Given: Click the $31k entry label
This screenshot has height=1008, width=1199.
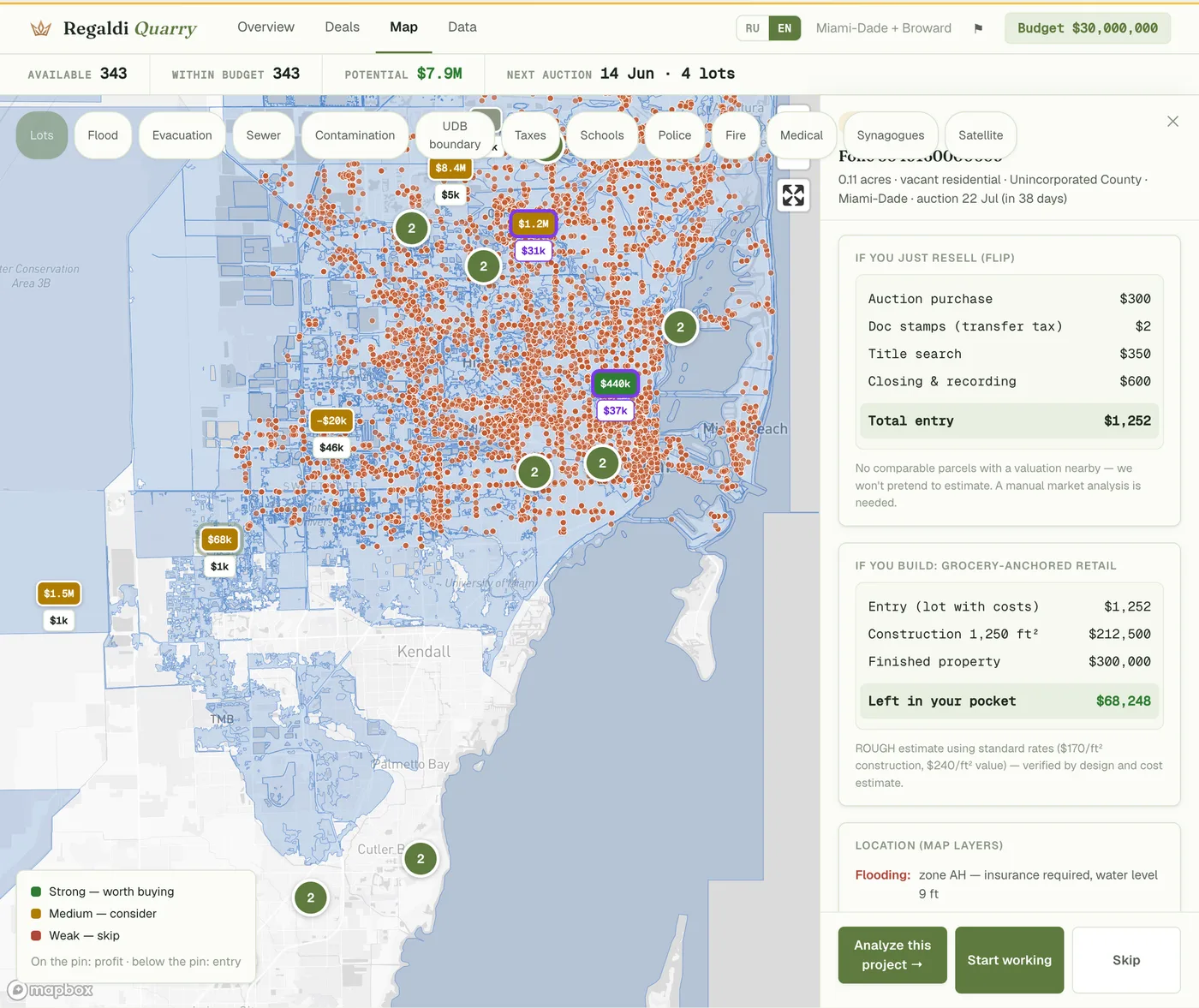Looking at the screenshot, I should coord(534,251).
